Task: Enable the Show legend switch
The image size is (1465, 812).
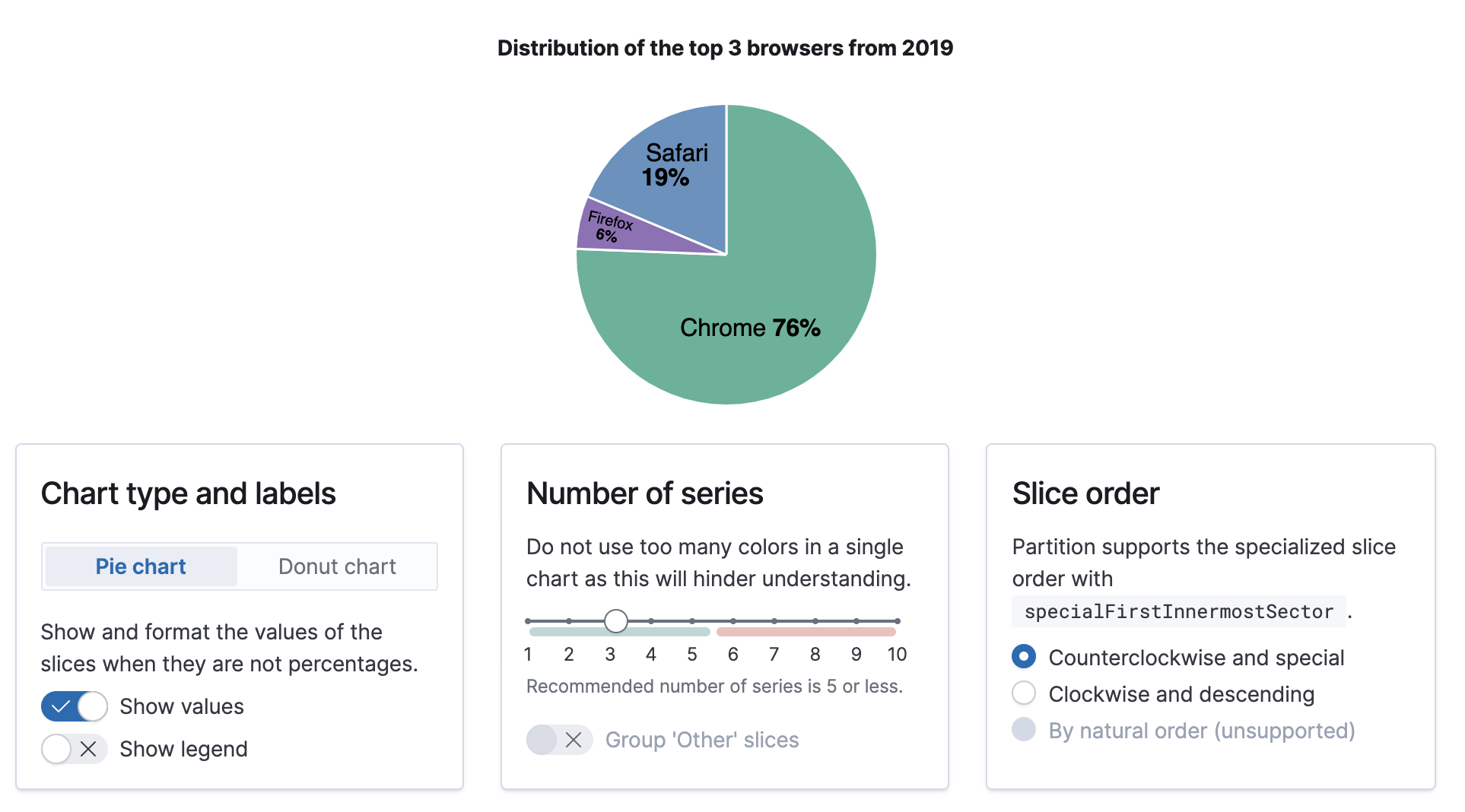Action: pyautogui.click(x=74, y=749)
